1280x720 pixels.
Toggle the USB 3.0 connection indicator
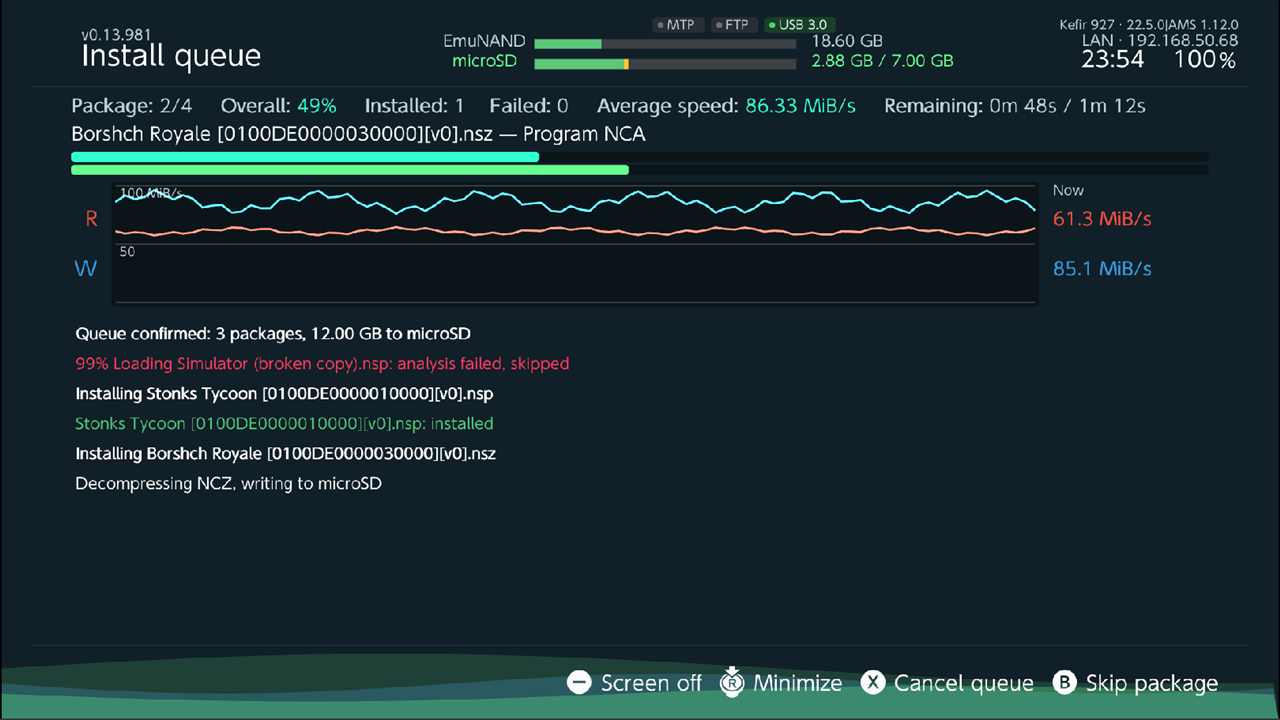(x=799, y=25)
